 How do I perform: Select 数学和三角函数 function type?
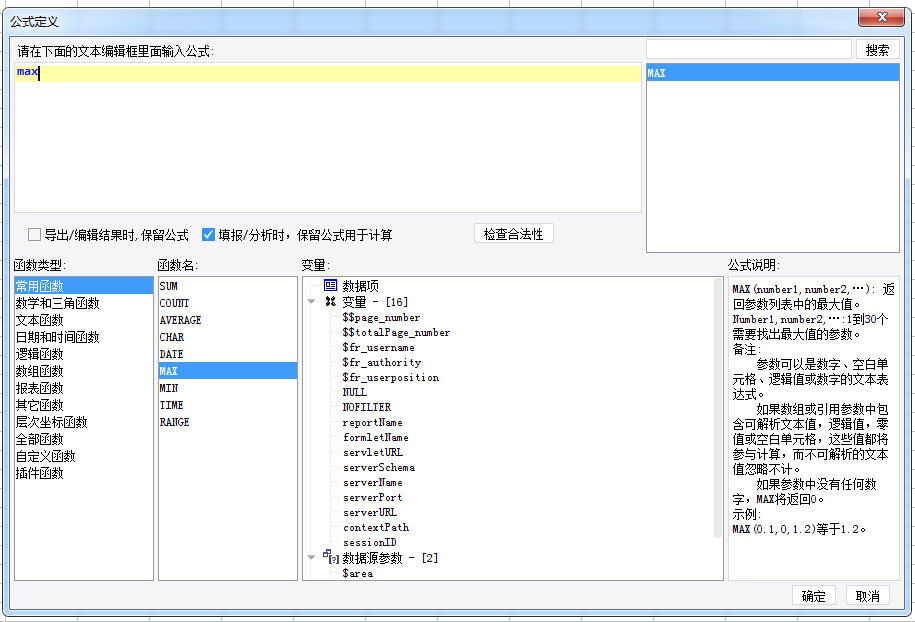click(84, 303)
